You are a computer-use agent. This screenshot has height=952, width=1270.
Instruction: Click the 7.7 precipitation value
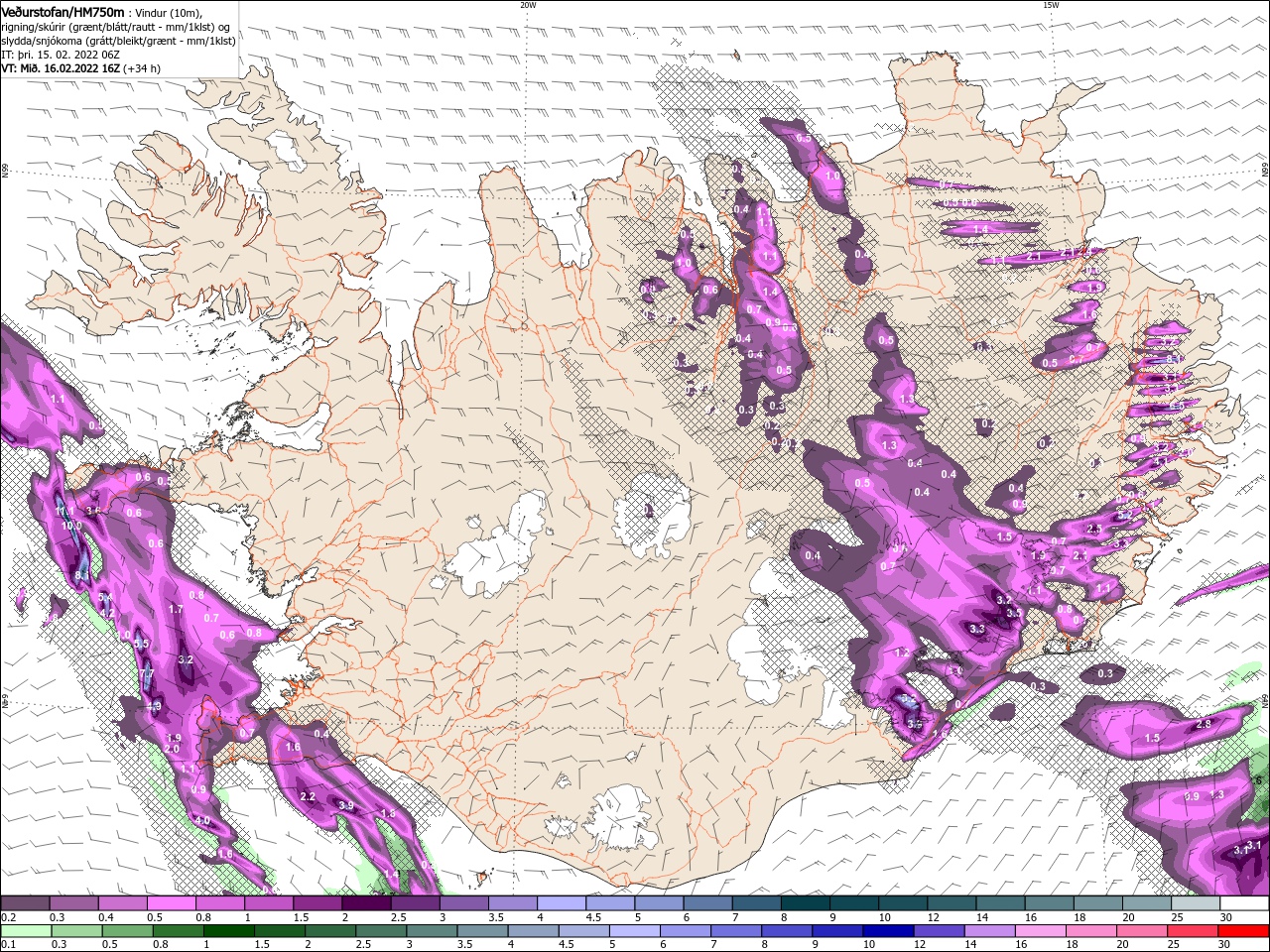click(147, 673)
